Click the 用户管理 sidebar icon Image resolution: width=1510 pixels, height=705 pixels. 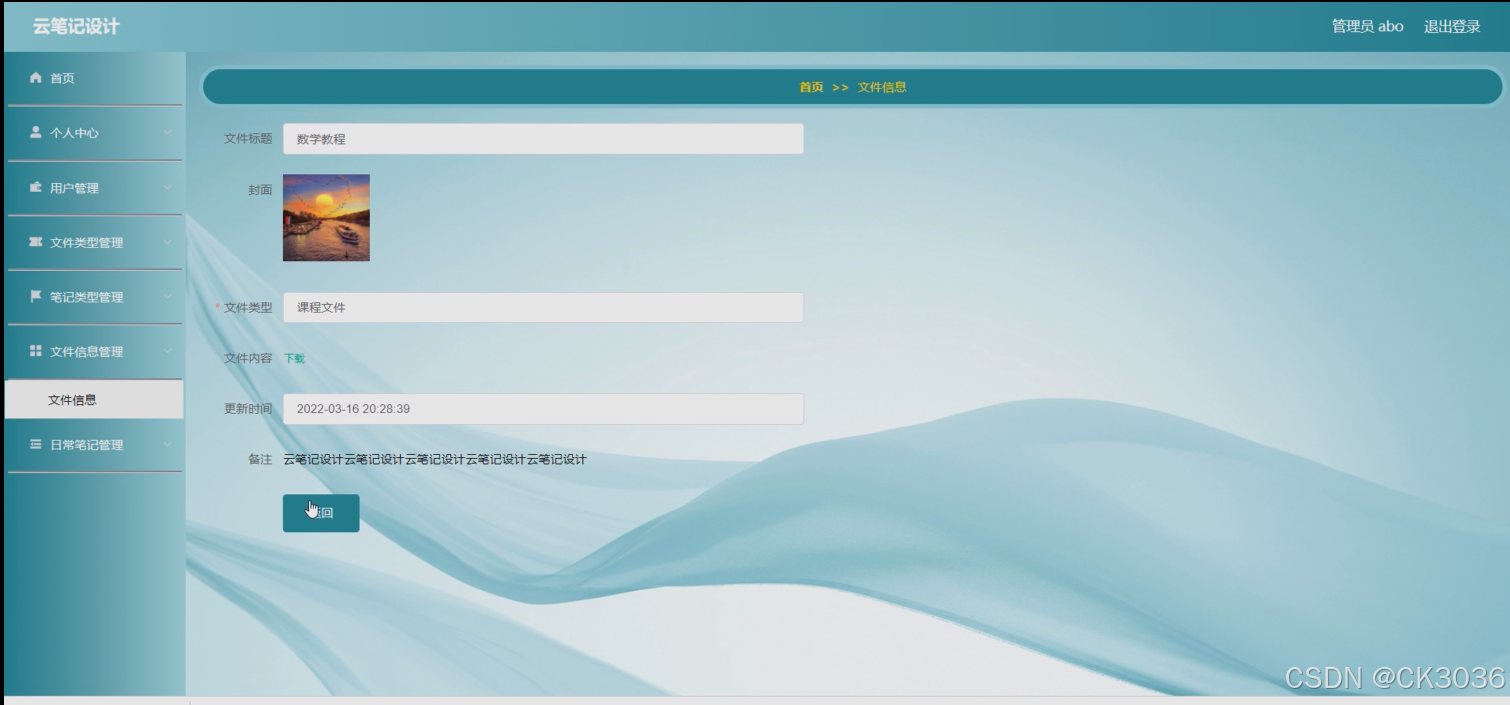(x=36, y=187)
